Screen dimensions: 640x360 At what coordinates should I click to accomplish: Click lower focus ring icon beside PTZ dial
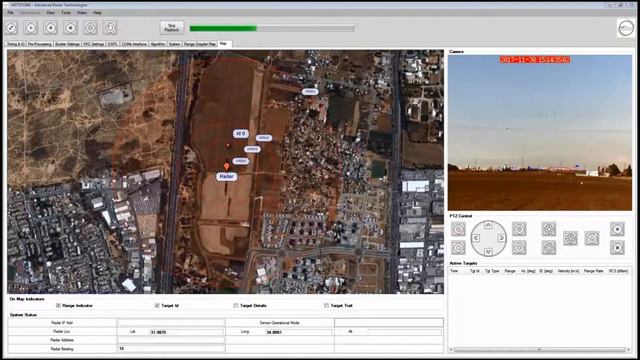coord(519,248)
